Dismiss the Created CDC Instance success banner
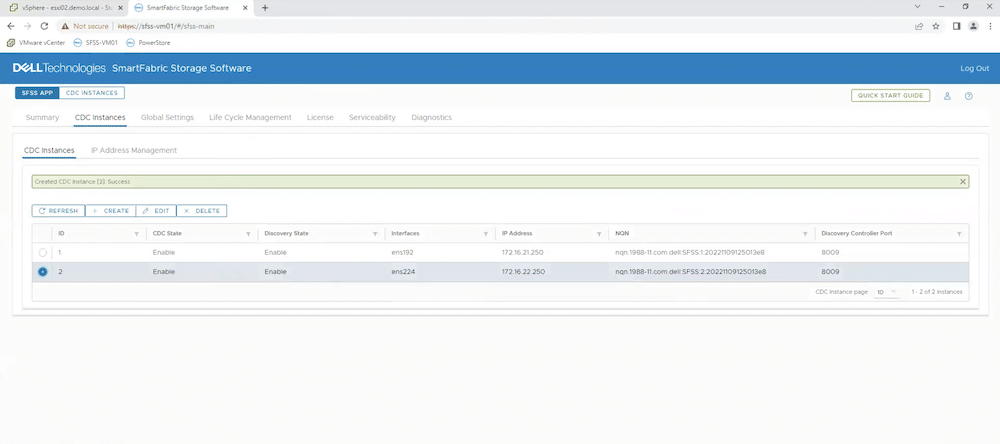This screenshot has height=444, width=1000. coord(963,182)
